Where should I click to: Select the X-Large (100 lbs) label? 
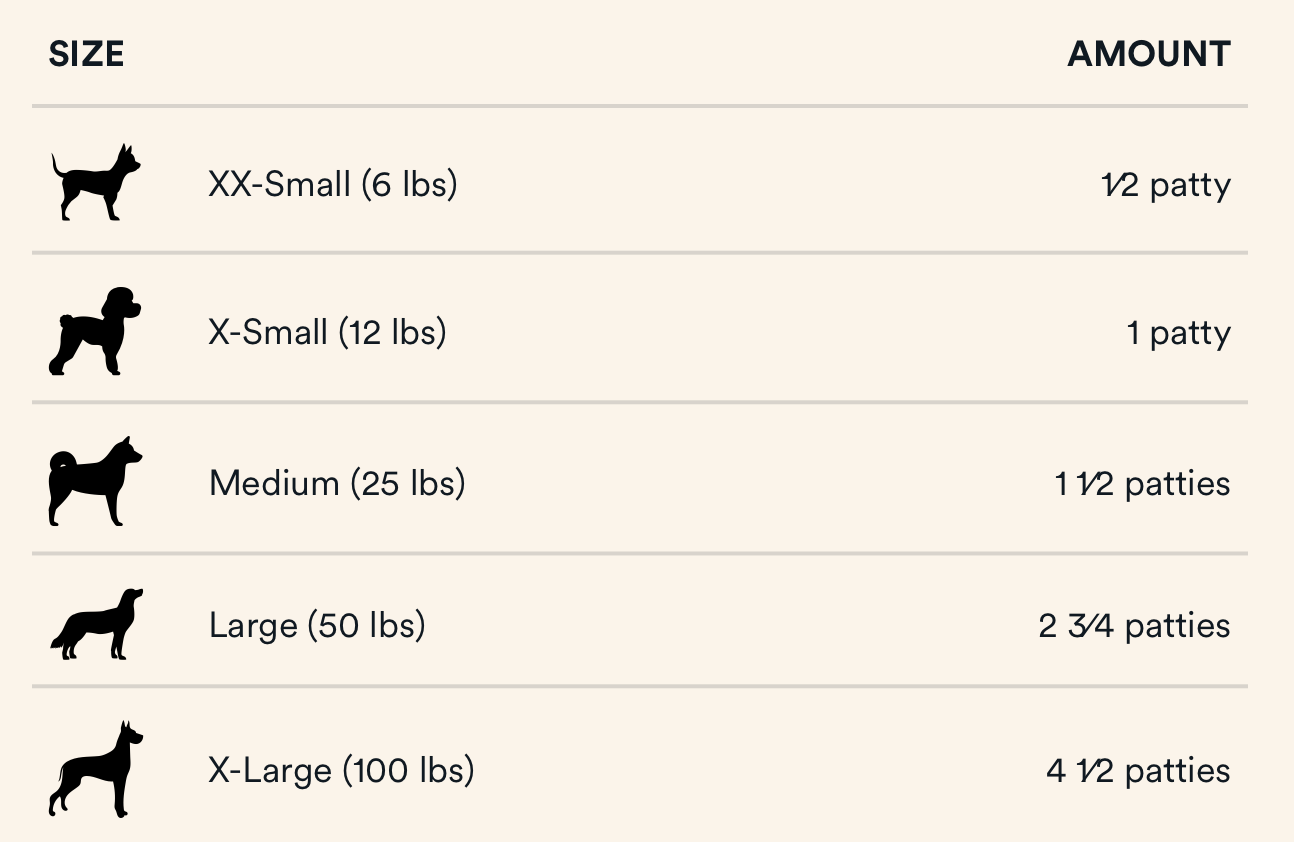[x=341, y=771]
